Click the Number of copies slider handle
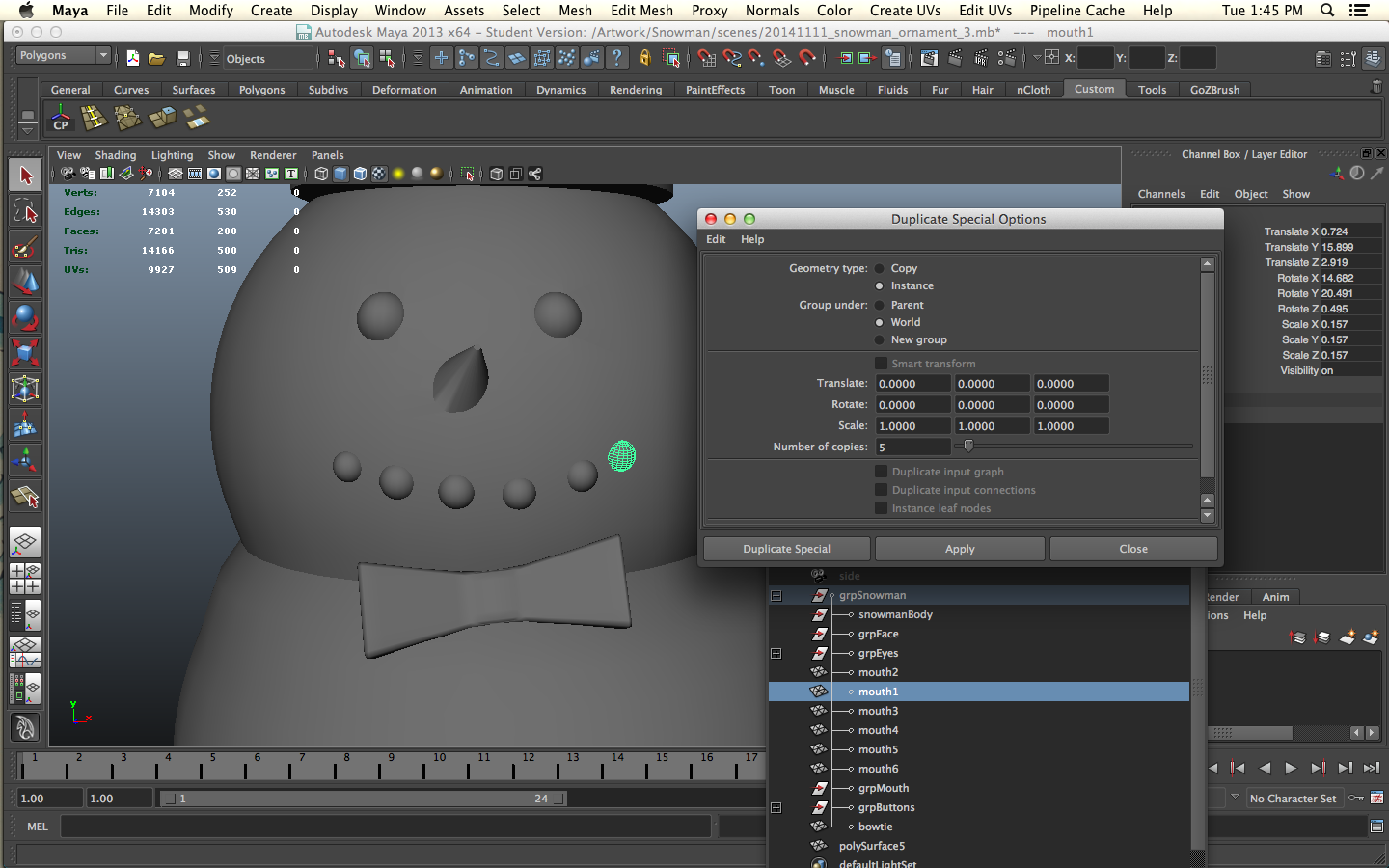The height and width of the screenshot is (868, 1389). (x=968, y=446)
